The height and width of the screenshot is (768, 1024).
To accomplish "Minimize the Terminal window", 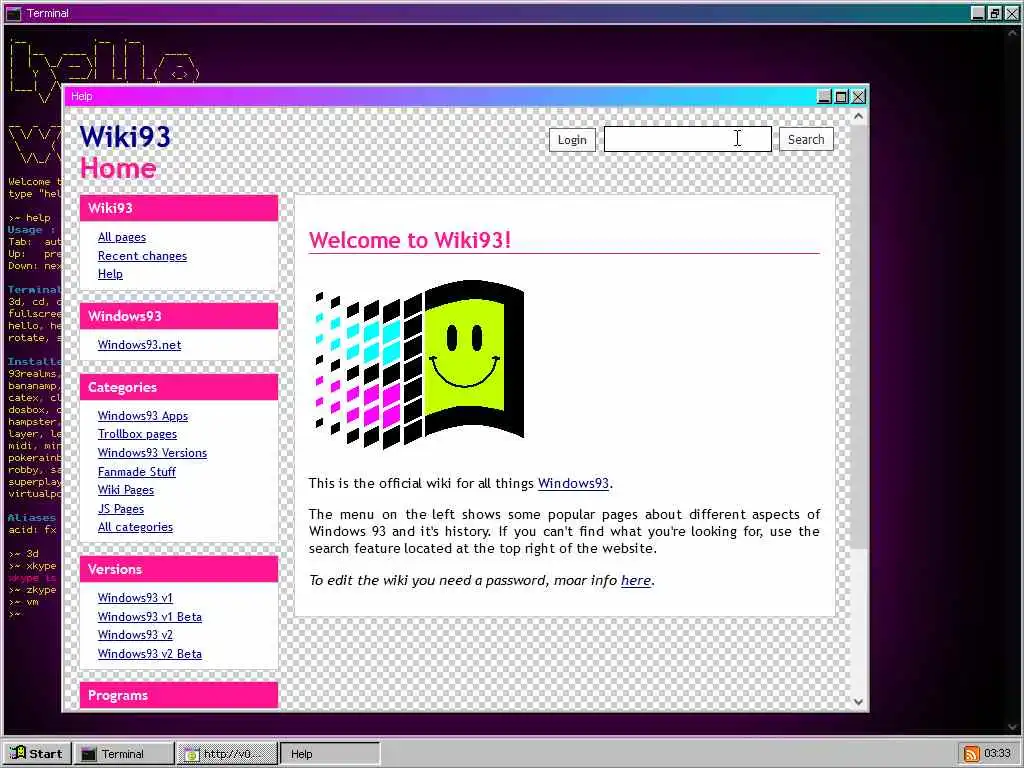I will point(978,13).
